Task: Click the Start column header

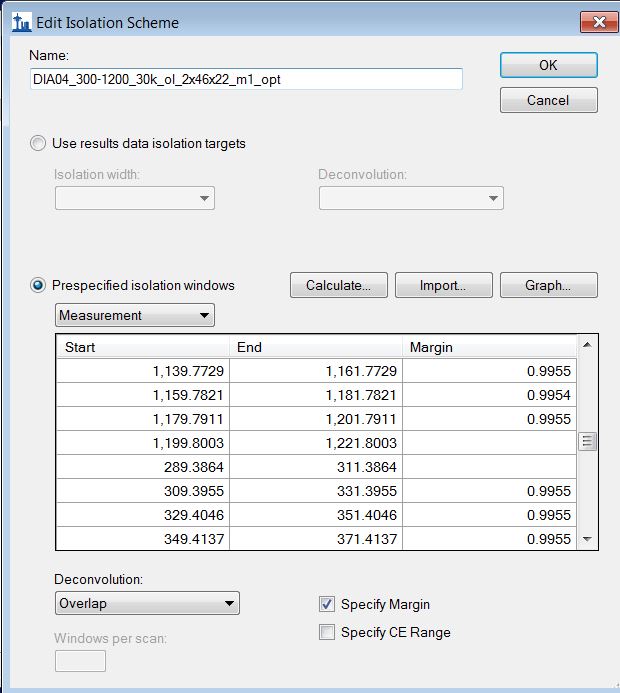Action: [x=141, y=347]
